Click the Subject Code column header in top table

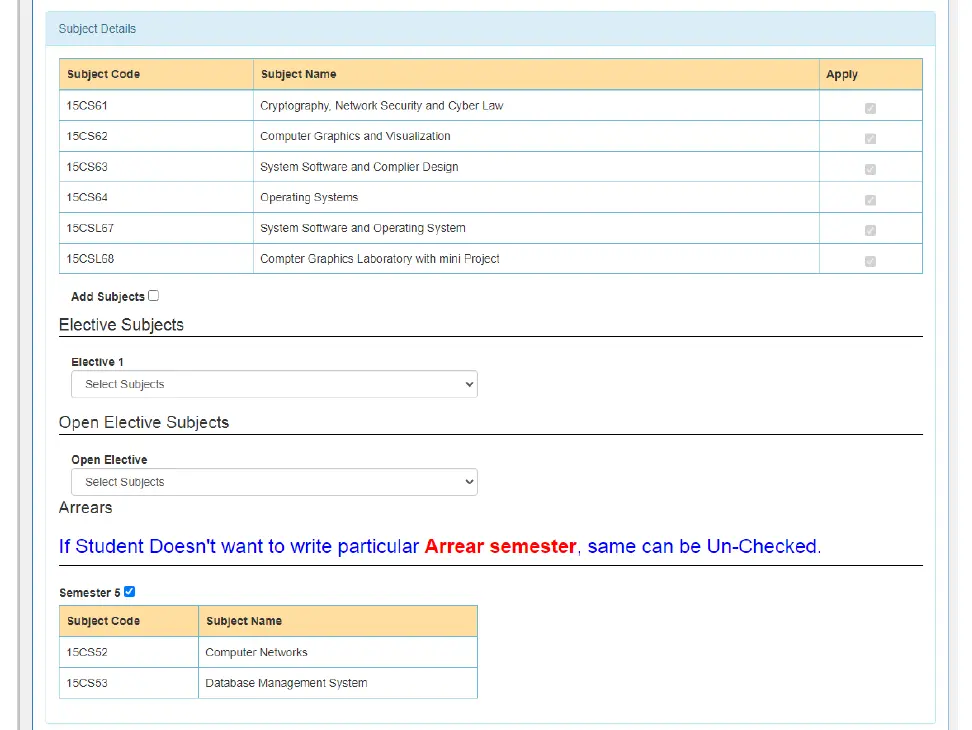pos(156,74)
